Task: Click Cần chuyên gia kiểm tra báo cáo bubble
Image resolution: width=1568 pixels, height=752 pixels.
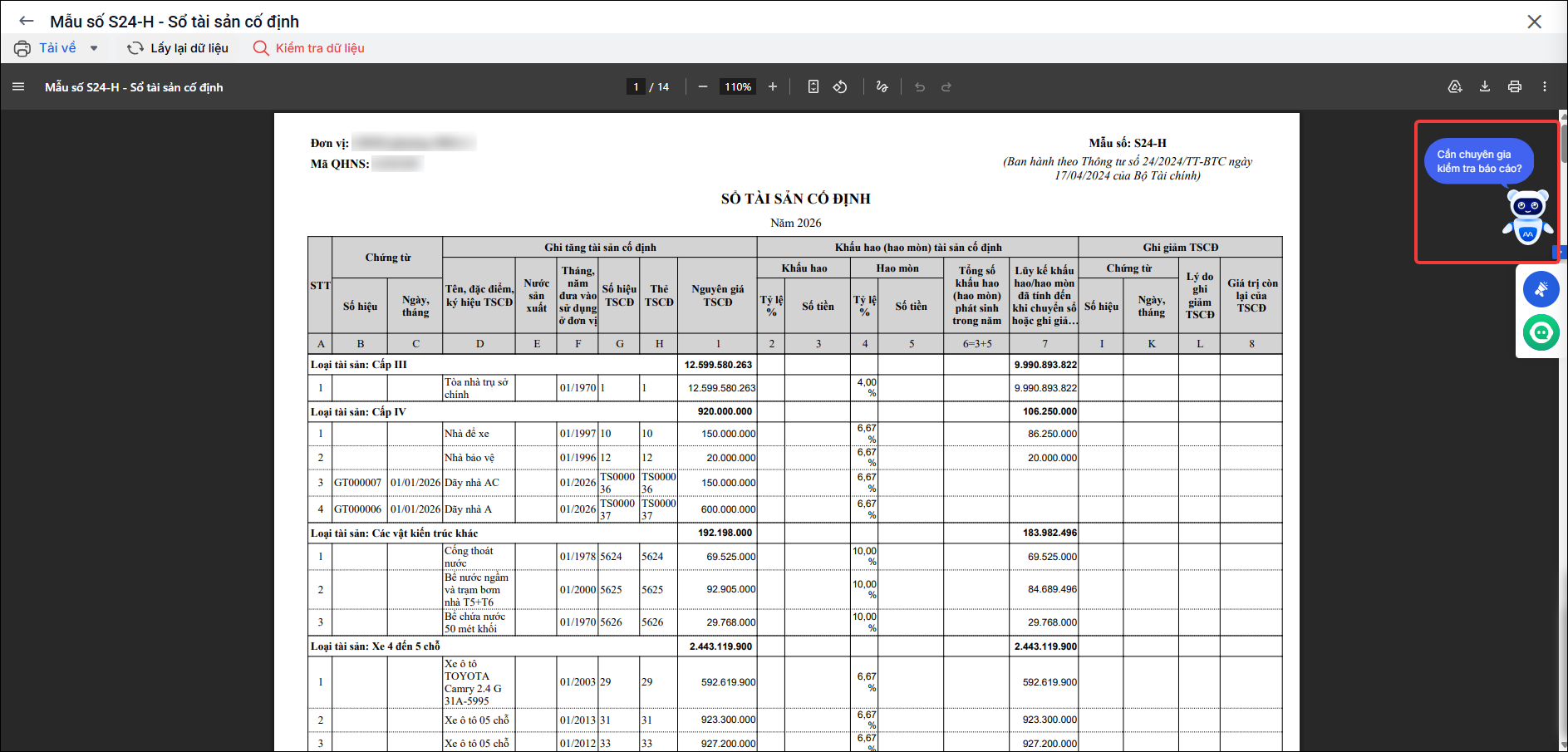Action: [x=1479, y=161]
